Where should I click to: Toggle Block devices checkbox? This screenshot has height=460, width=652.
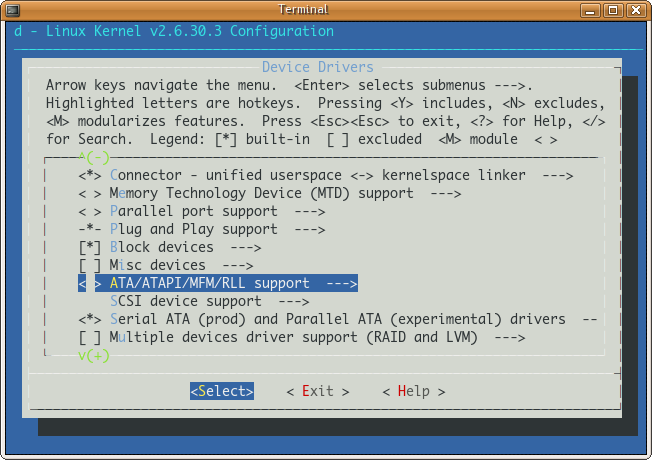(90, 248)
